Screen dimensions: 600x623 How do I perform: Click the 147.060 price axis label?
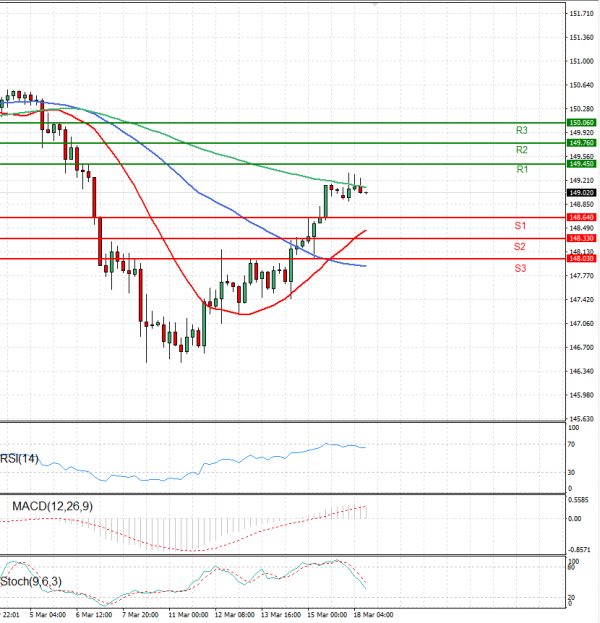pyautogui.click(x=581, y=323)
